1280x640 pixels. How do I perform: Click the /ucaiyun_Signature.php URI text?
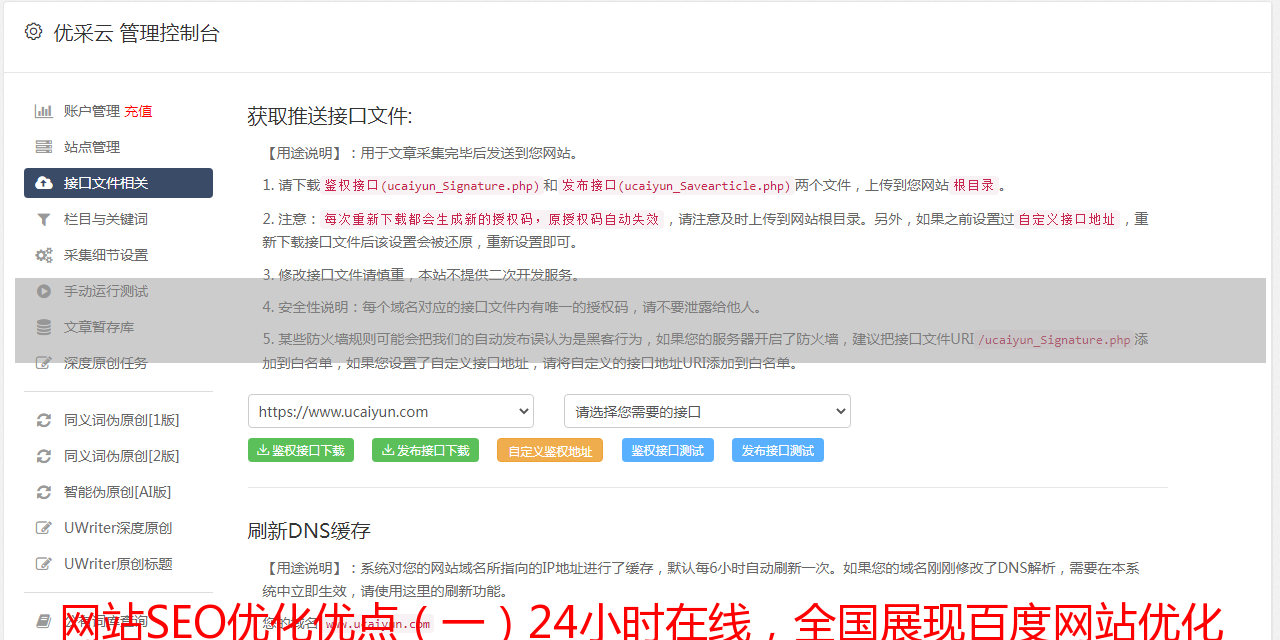pyautogui.click(x=1054, y=340)
